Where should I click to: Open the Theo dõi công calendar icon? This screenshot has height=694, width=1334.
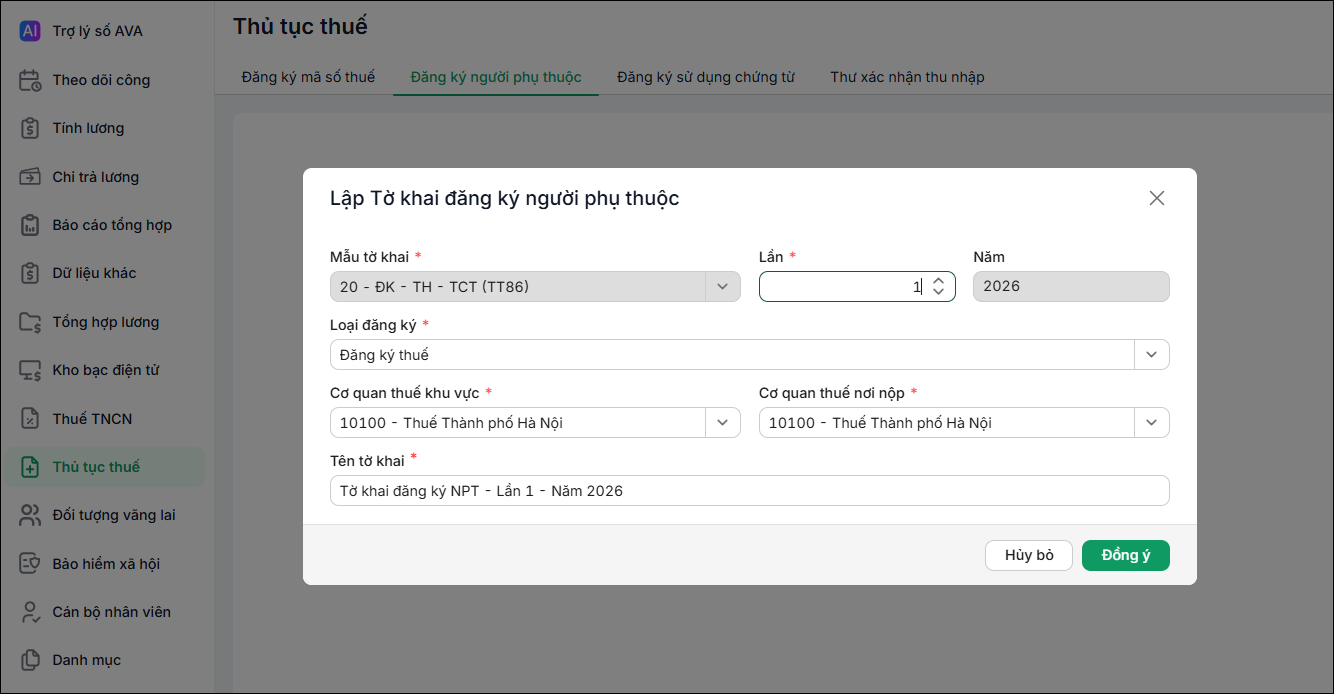[x=30, y=80]
